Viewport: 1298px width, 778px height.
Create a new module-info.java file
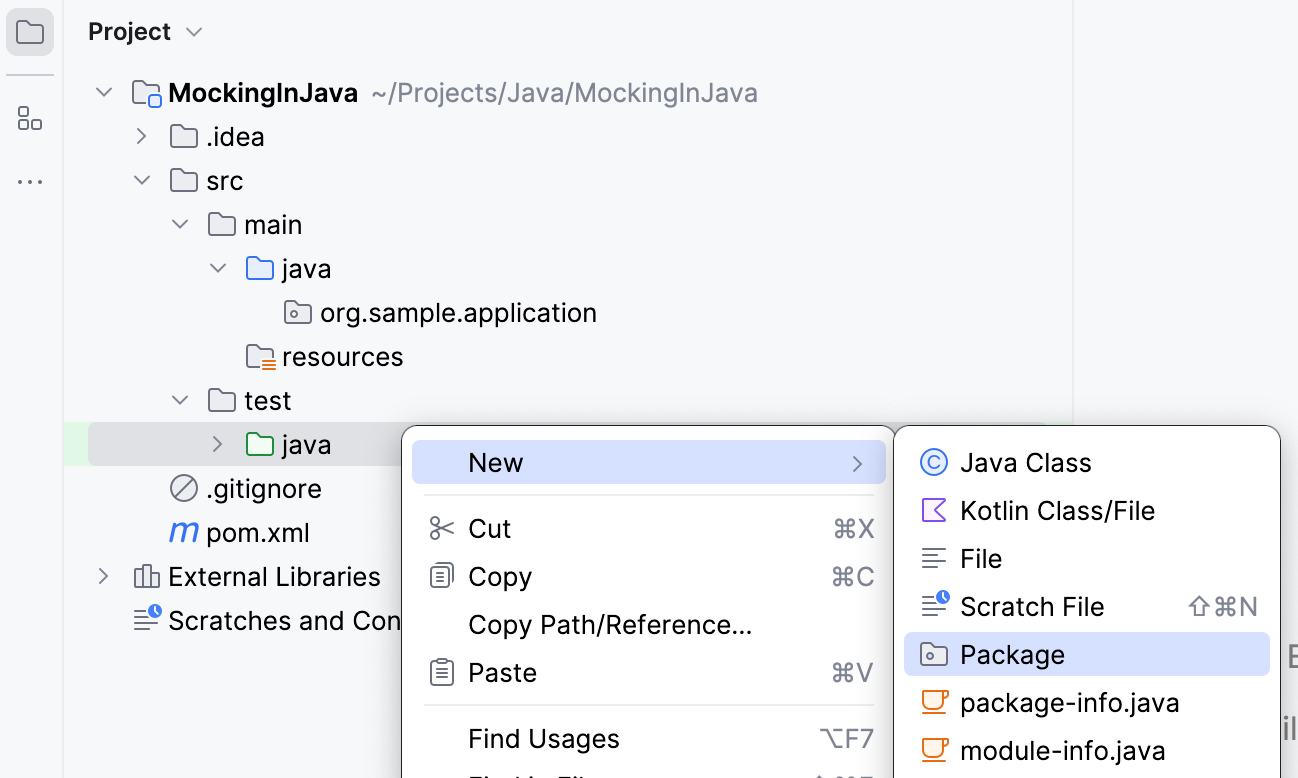tap(1063, 750)
